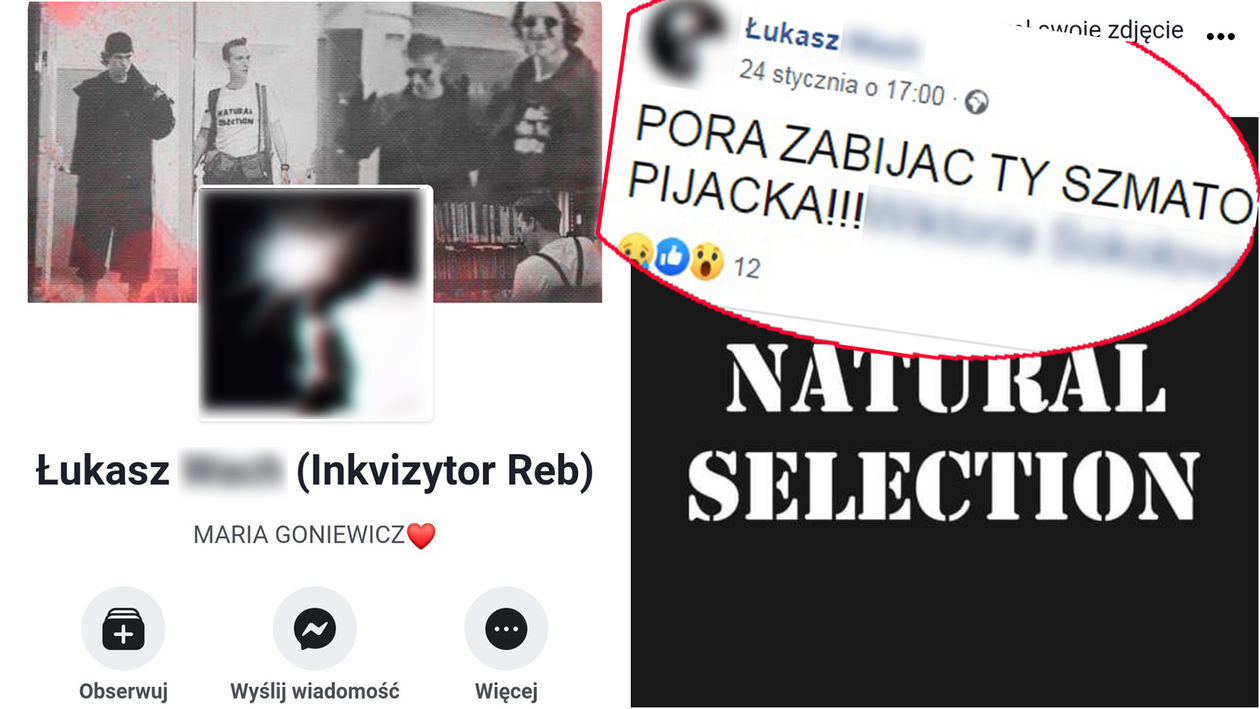Click the Obserwuj follow icon
Image resolution: width=1260 pixels, height=709 pixels.
click(x=123, y=629)
